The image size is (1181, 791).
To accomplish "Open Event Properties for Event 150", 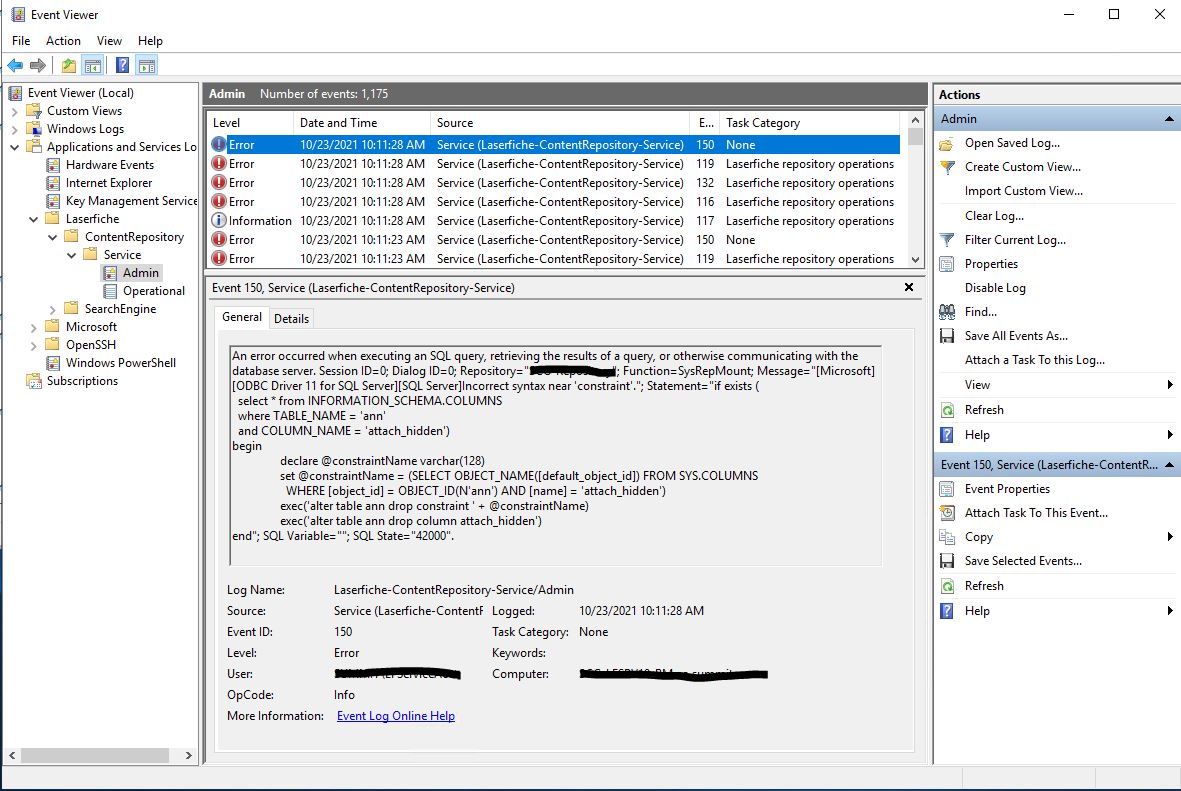I will pyautogui.click(x=1006, y=489).
